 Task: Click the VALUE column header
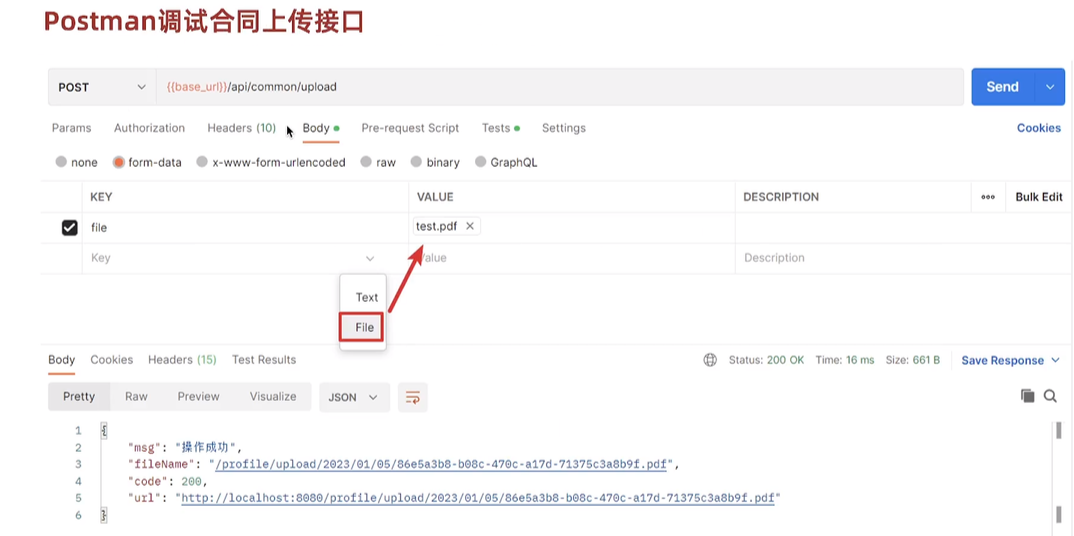coord(436,196)
